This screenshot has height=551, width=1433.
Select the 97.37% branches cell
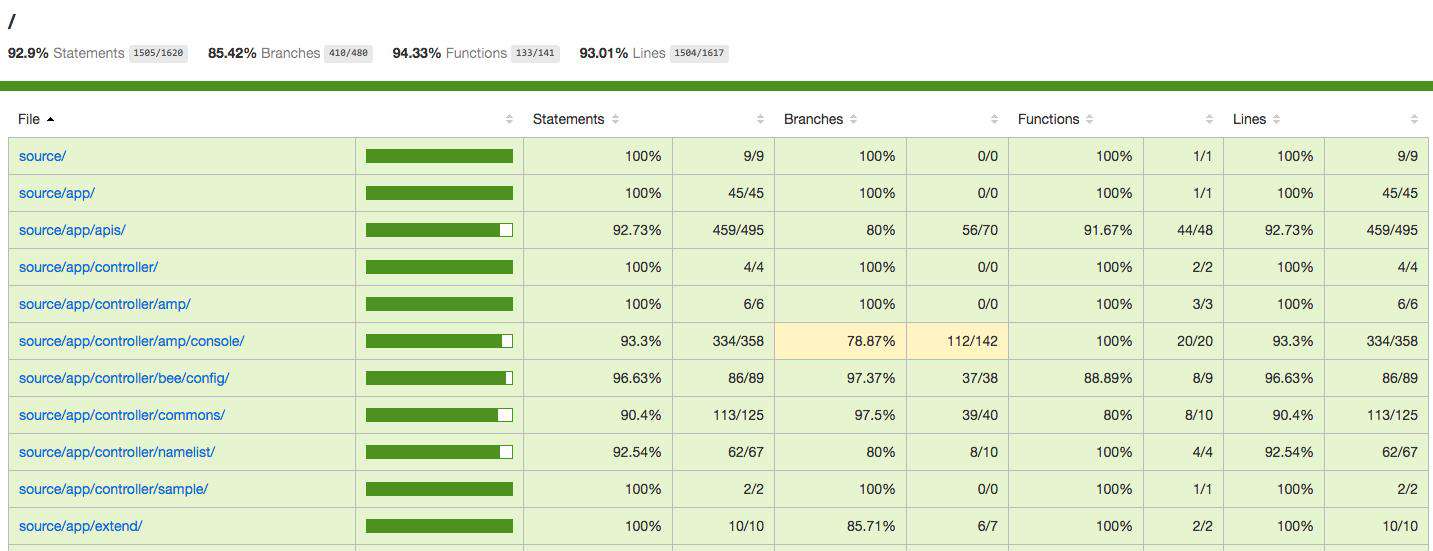(x=840, y=378)
